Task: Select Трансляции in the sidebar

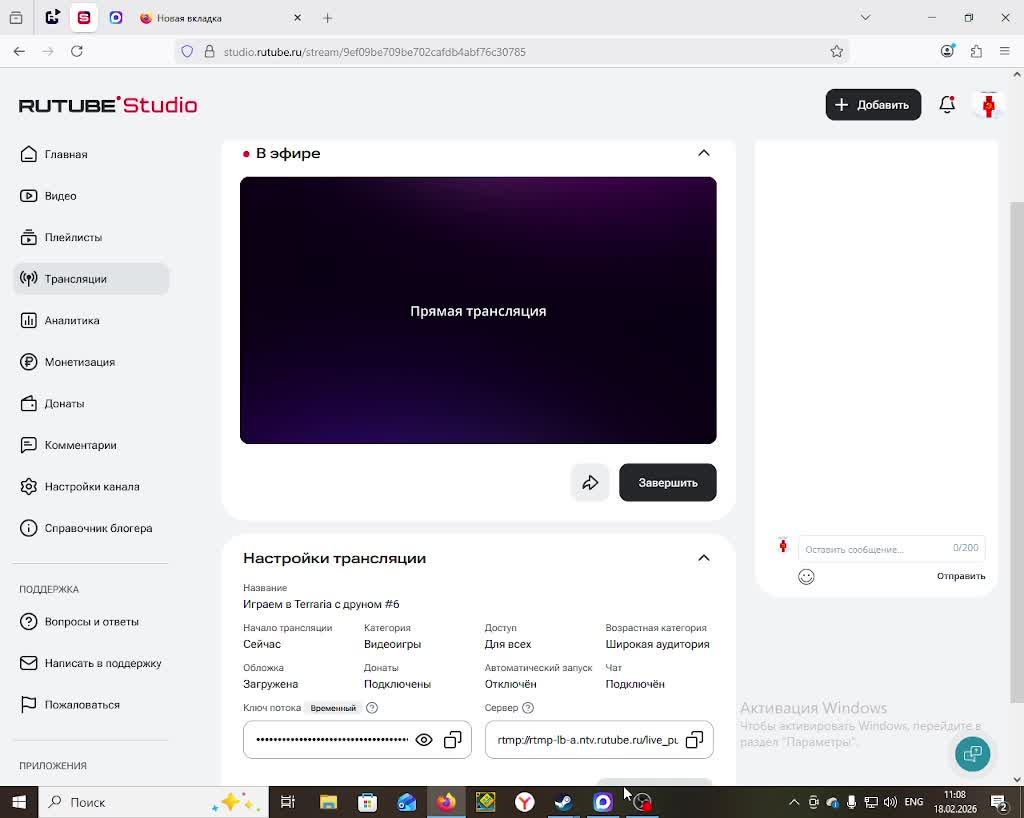Action: click(91, 279)
